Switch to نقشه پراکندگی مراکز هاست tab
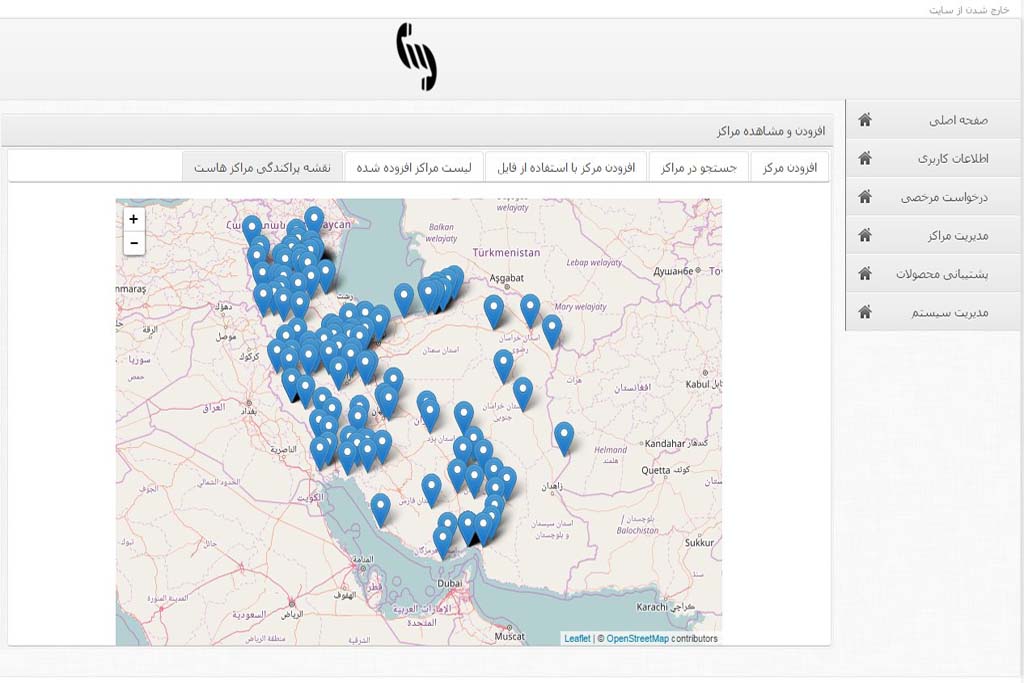Image resolution: width=1024 pixels, height=683 pixels. (x=262, y=167)
